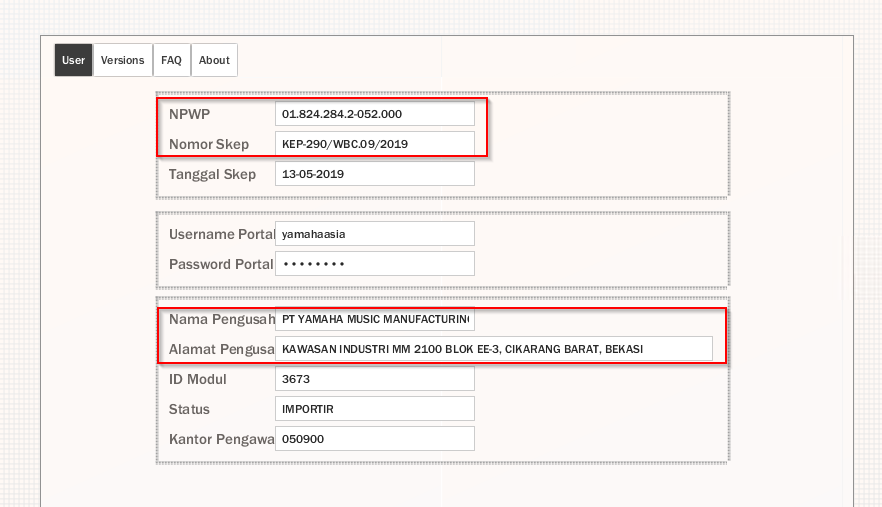Select the Username Portal field
Viewport: 882px width, 507px height.
coord(374,234)
